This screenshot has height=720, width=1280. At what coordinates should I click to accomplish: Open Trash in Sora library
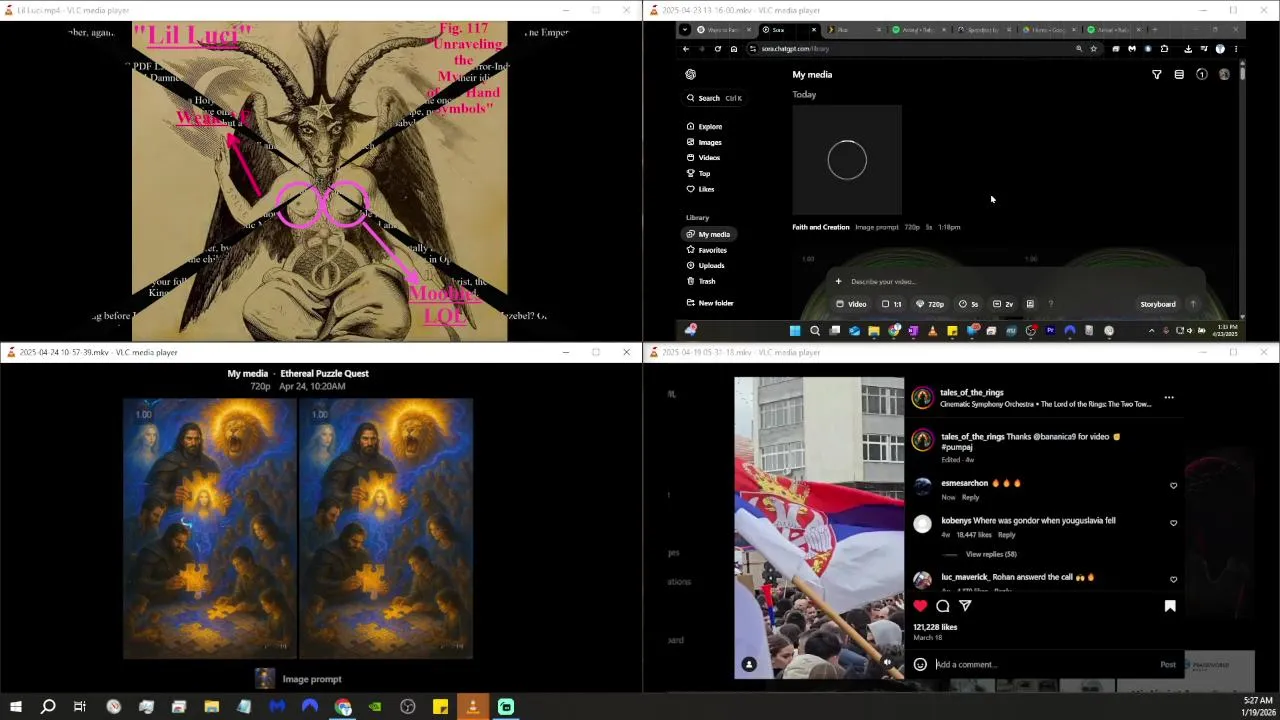701,281
